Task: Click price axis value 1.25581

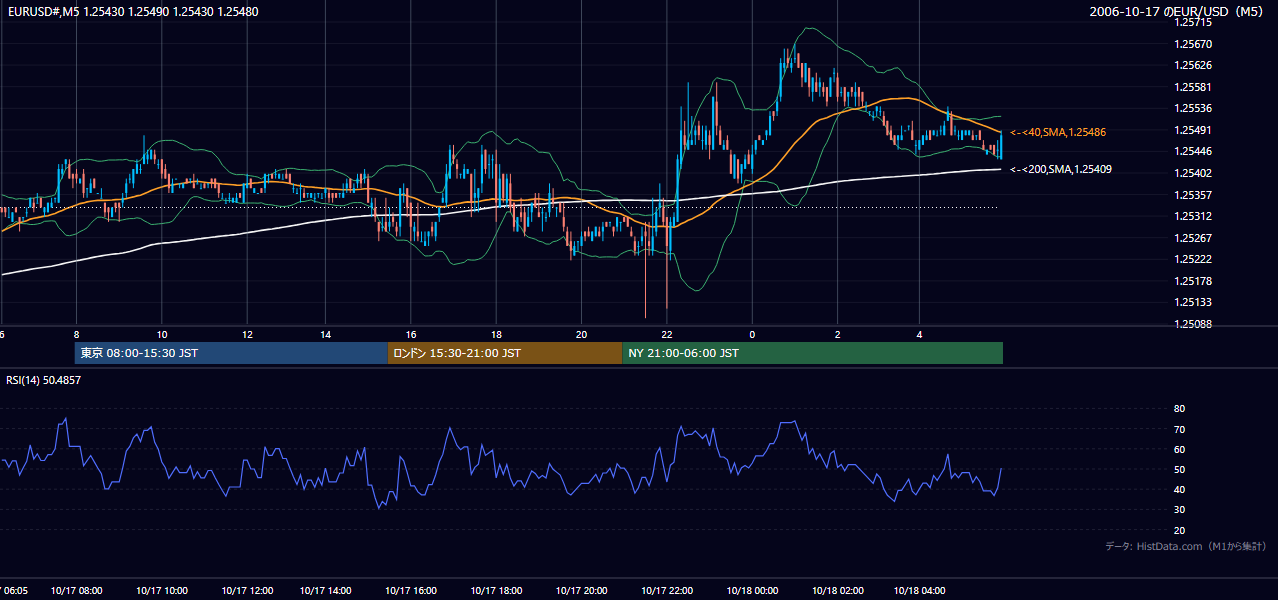Action: pyautogui.click(x=1193, y=87)
